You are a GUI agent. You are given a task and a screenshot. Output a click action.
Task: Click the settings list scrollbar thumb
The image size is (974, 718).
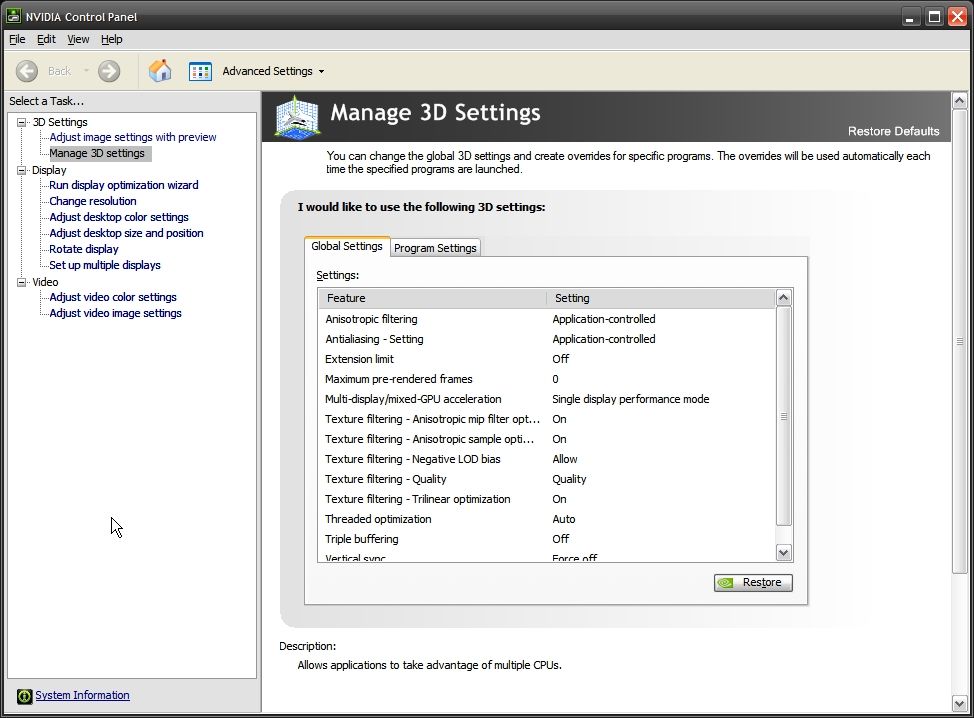click(x=784, y=416)
